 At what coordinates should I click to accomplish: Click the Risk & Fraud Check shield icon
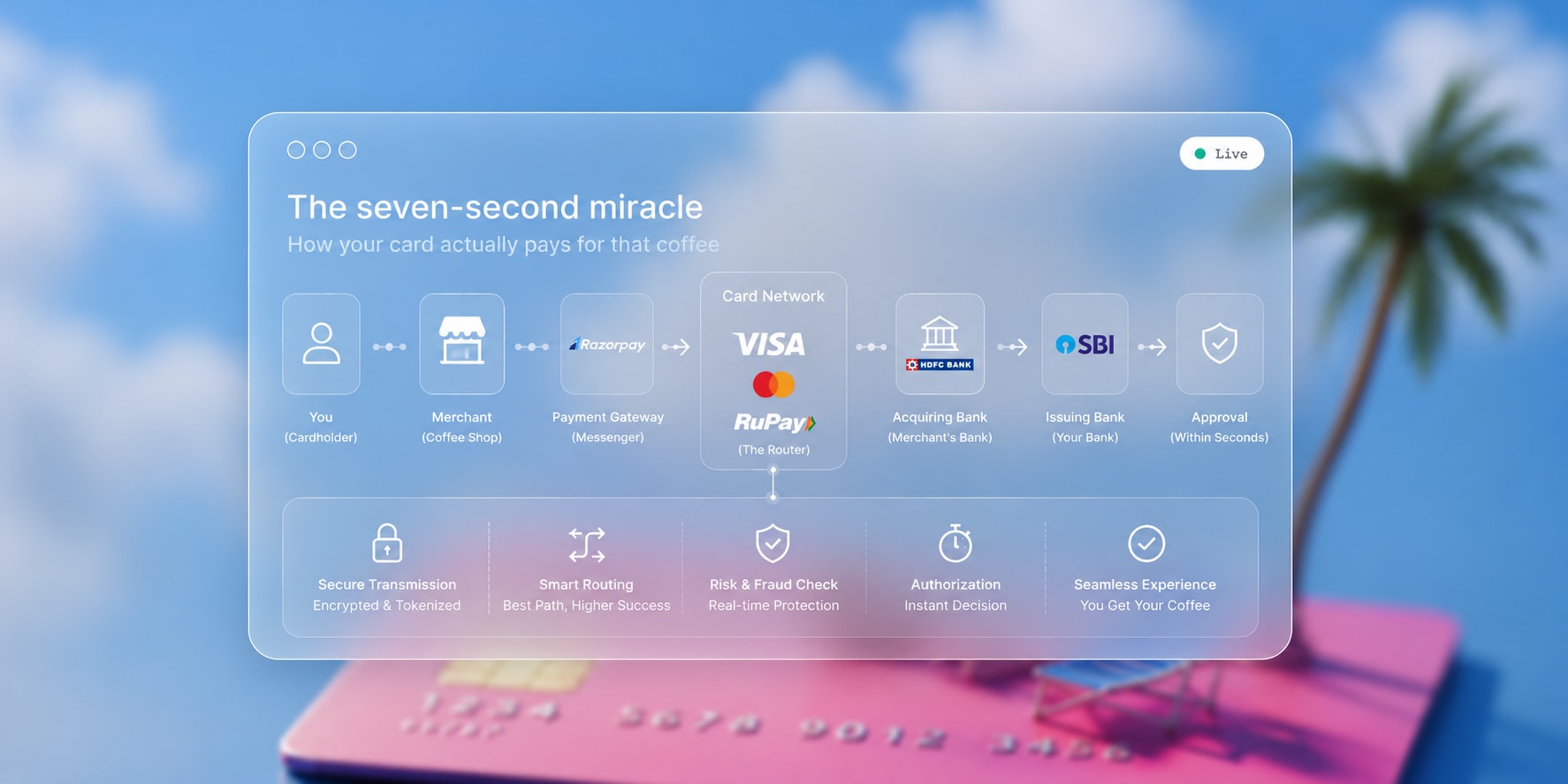(773, 543)
